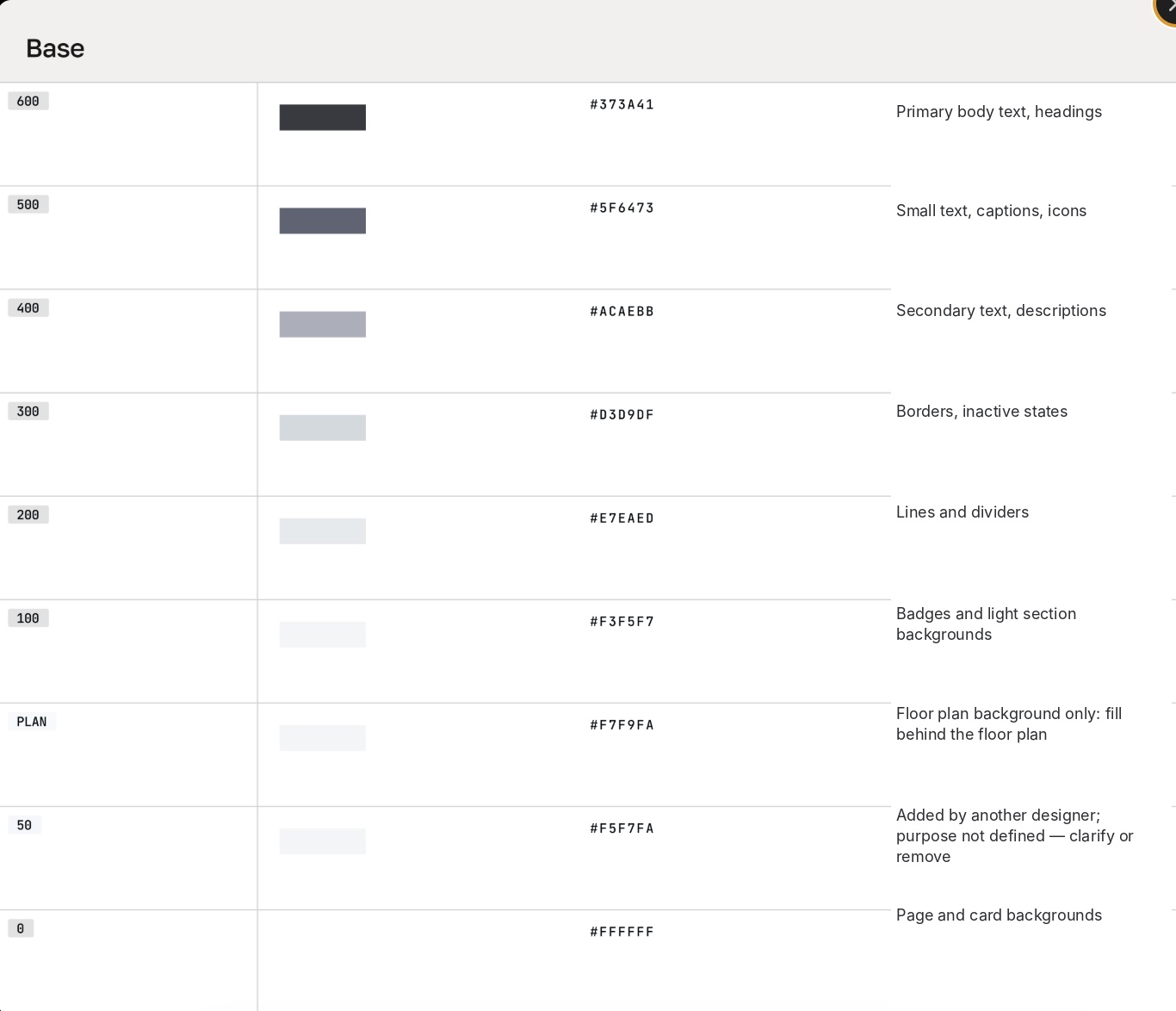The height and width of the screenshot is (1011, 1176).
Task: Select the #5F6473 color swatch
Action: [x=323, y=220]
